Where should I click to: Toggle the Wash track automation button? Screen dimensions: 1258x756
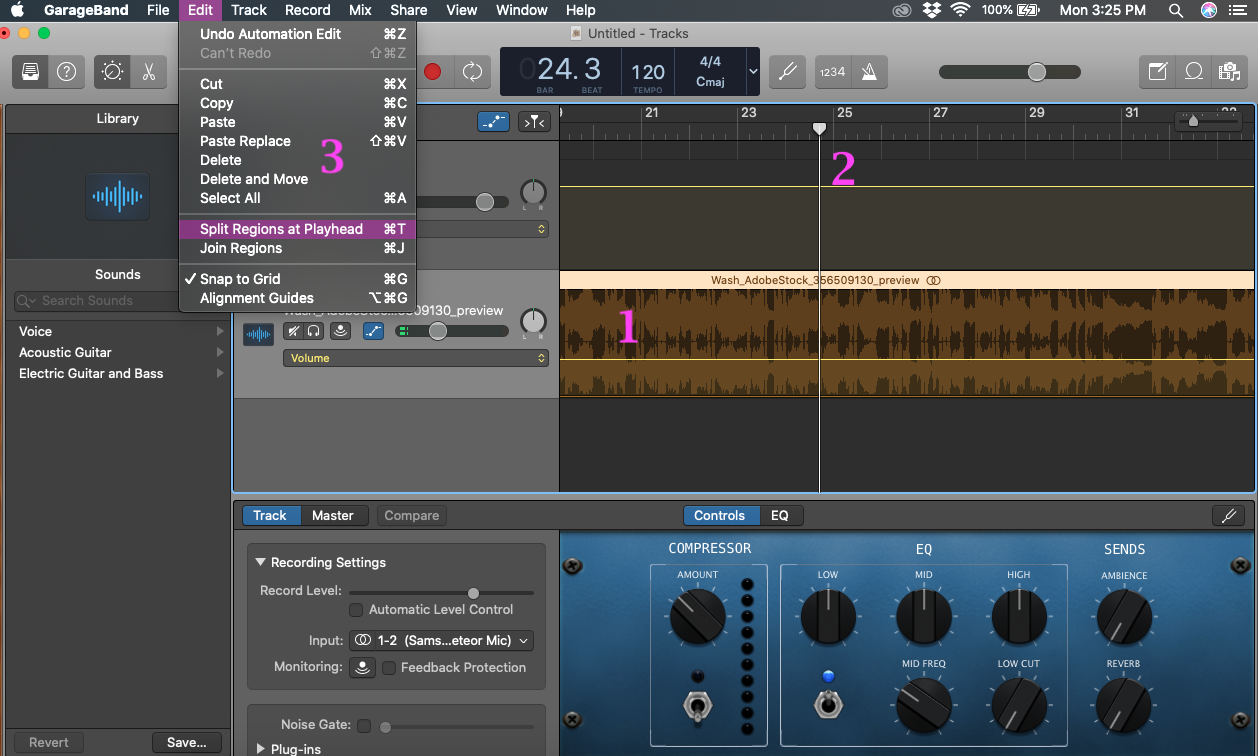tap(373, 331)
